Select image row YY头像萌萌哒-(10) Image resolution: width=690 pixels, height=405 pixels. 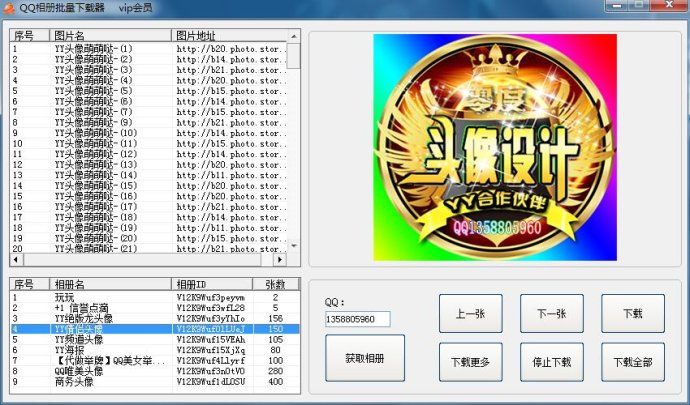[x=149, y=133]
